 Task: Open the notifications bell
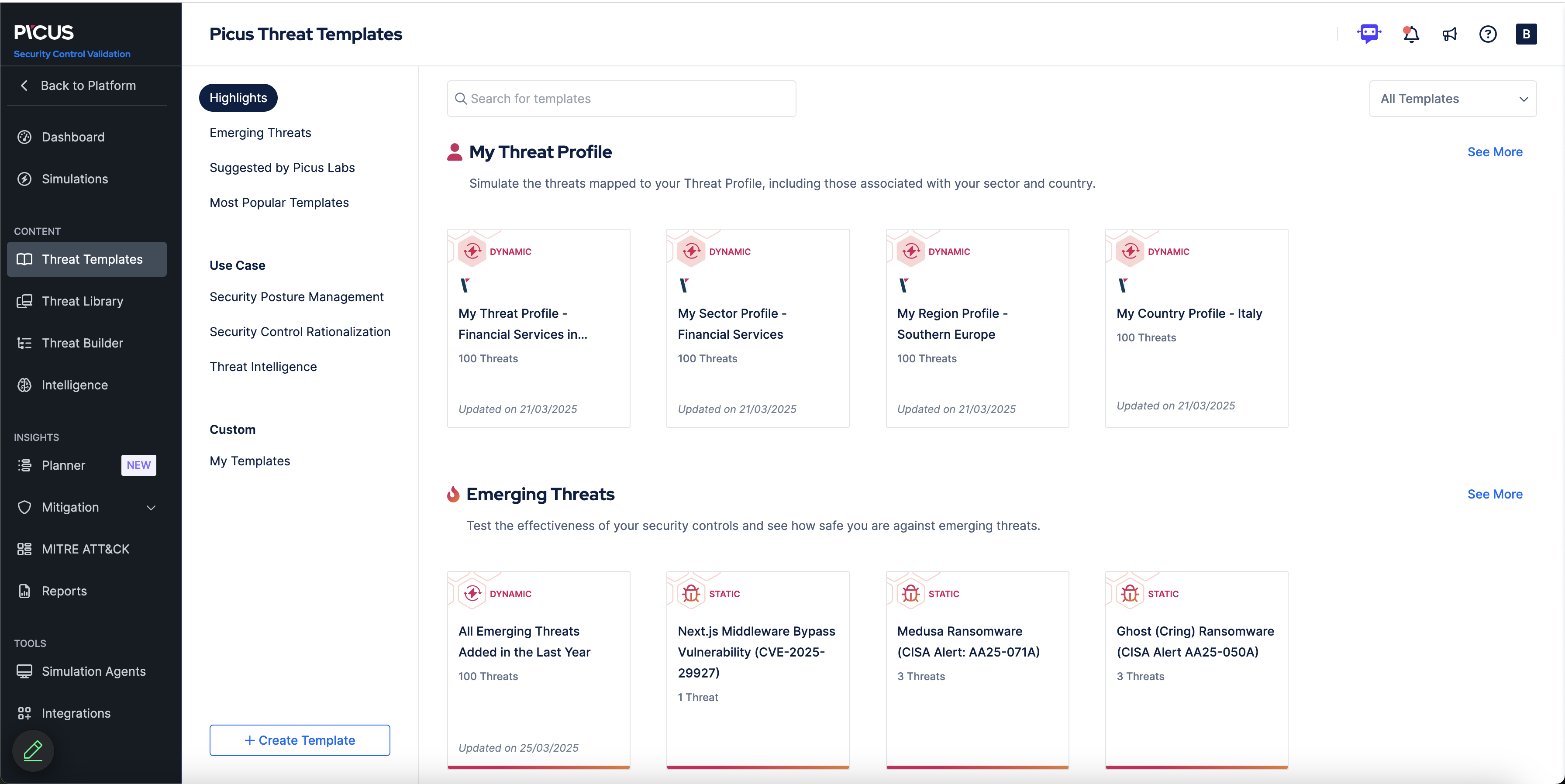pyautogui.click(x=1410, y=34)
